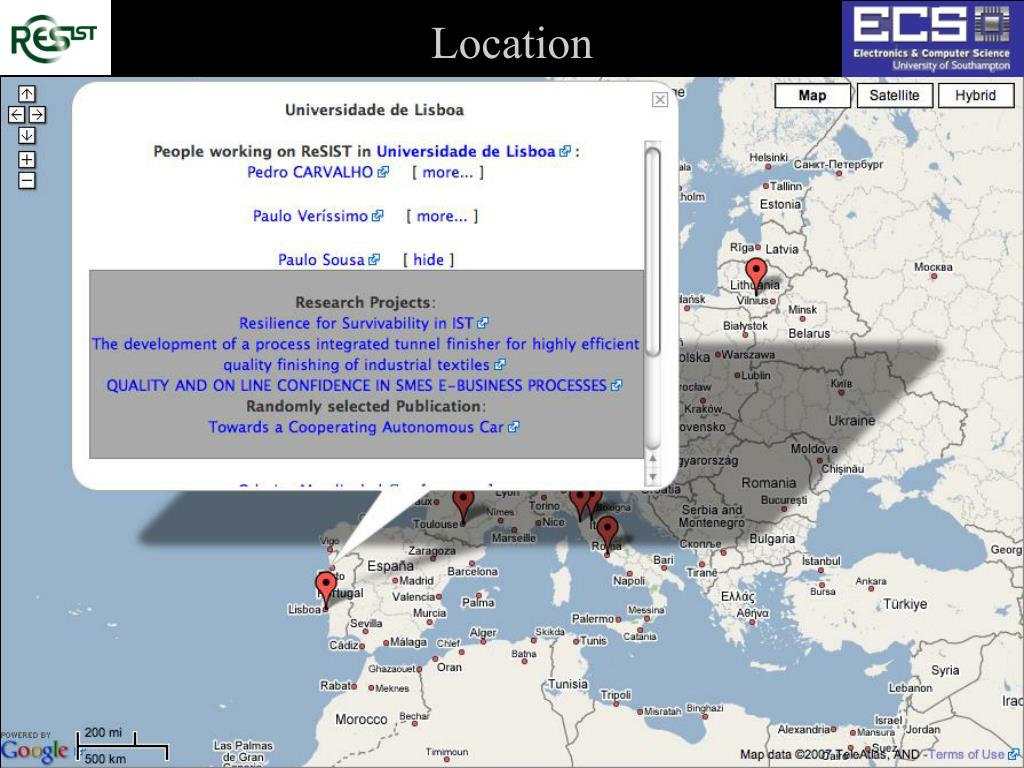Click the Belarus country label
Image resolution: width=1024 pixels, height=768 pixels.
pos(809,334)
